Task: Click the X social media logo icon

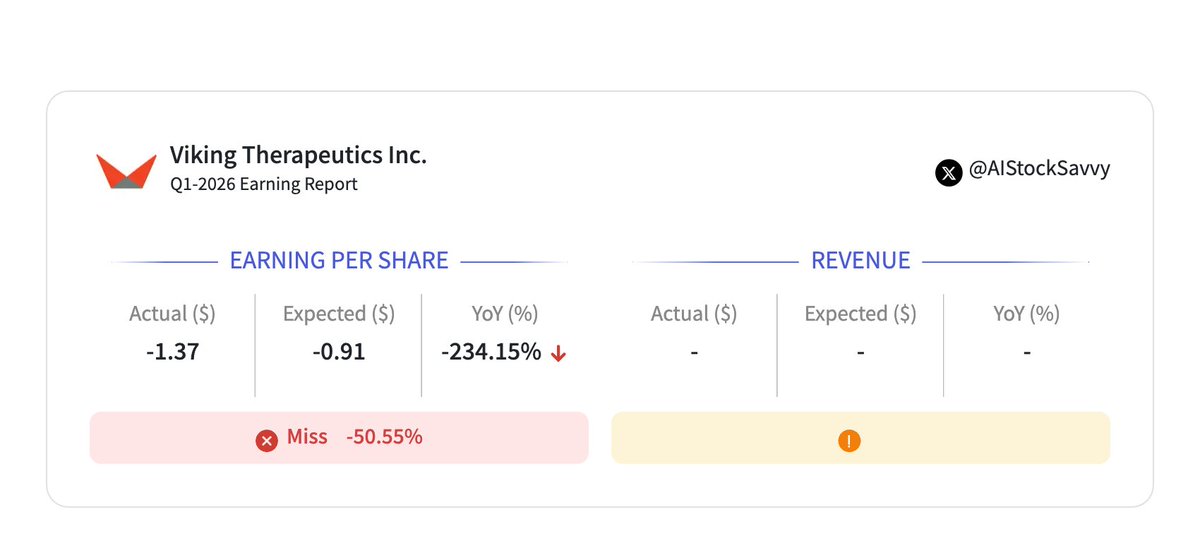Action: [x=949, y=172]
